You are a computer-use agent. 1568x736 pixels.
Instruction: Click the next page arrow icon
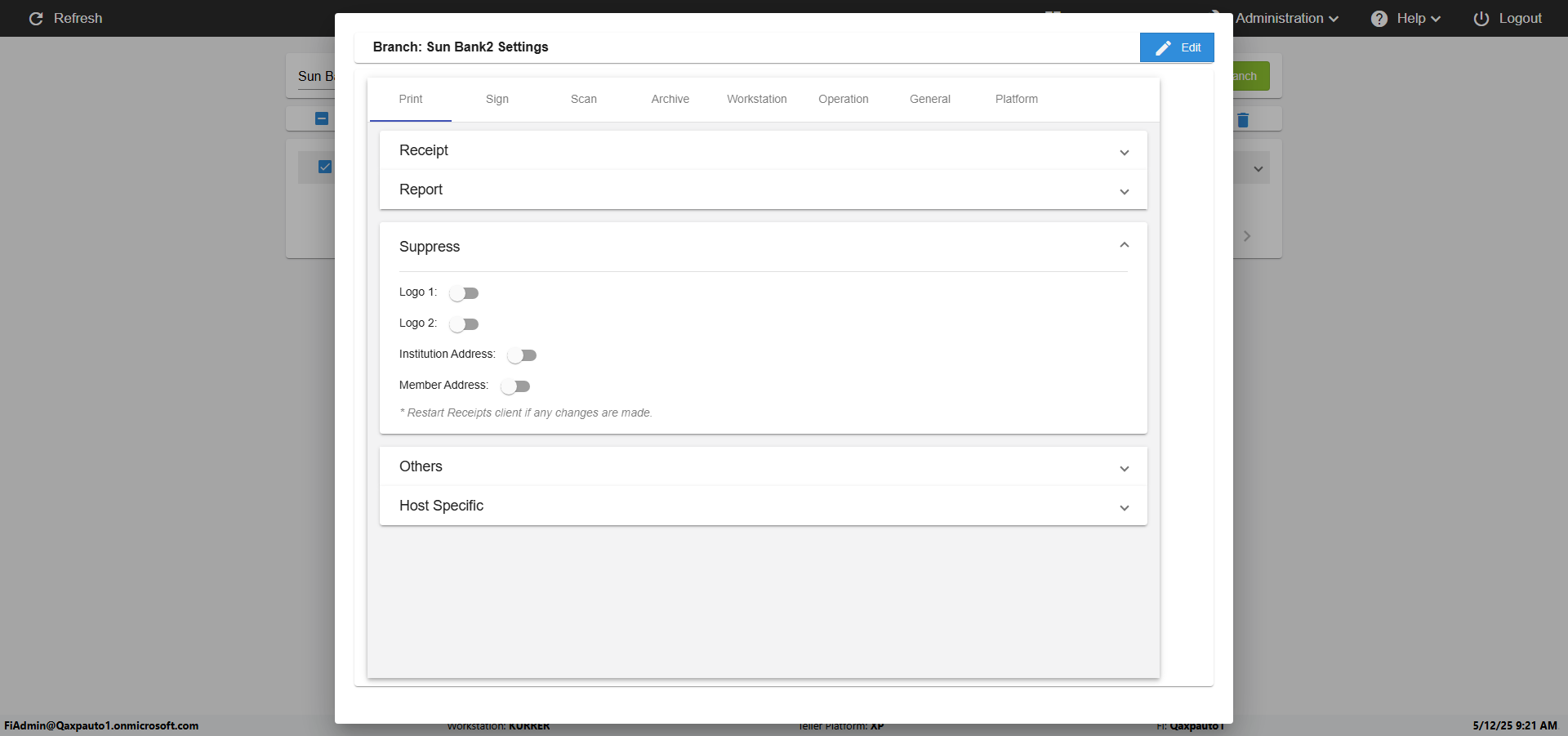click(1247, 236)
